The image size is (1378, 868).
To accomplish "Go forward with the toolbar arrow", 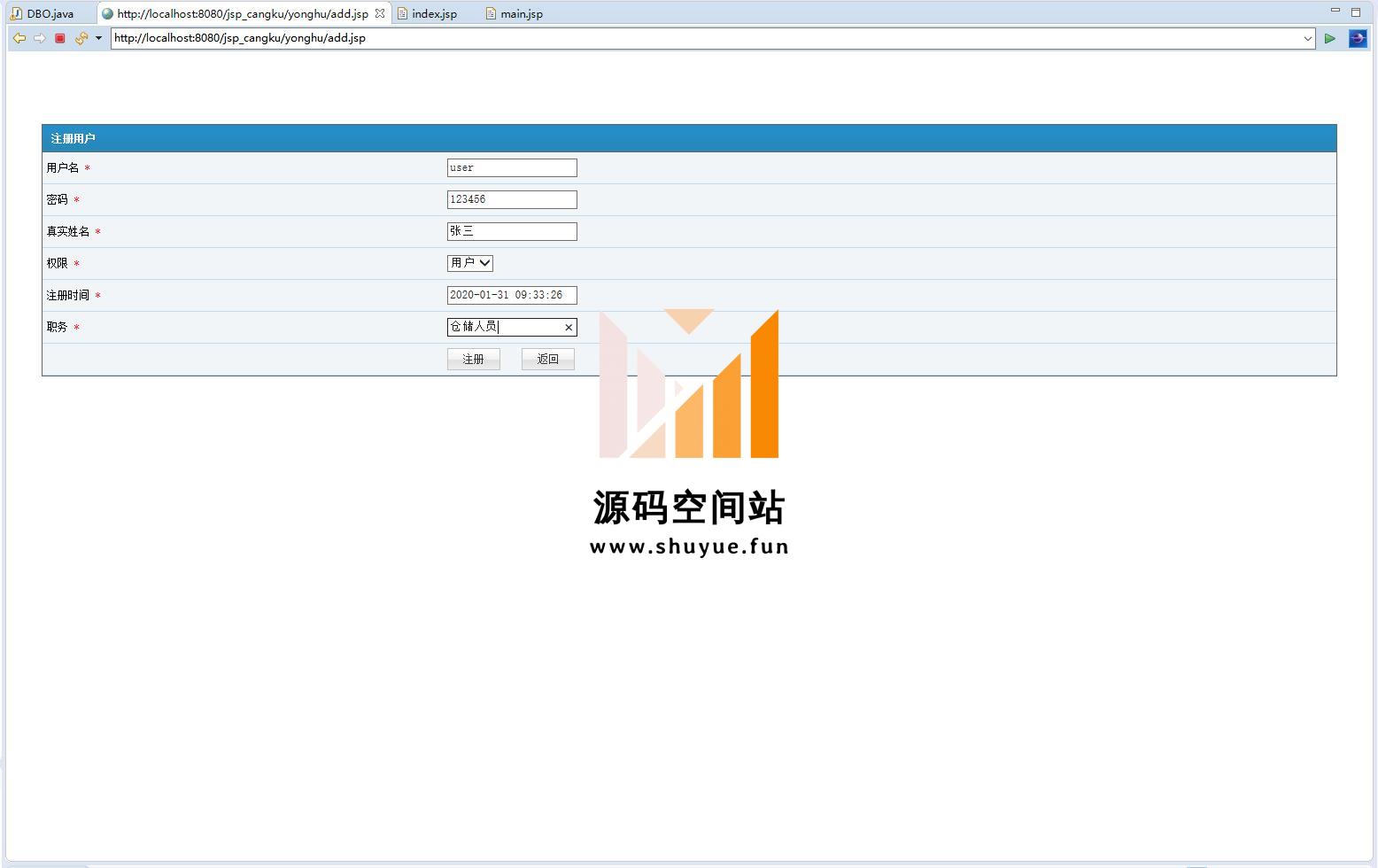I will click(x=39, y=38).
